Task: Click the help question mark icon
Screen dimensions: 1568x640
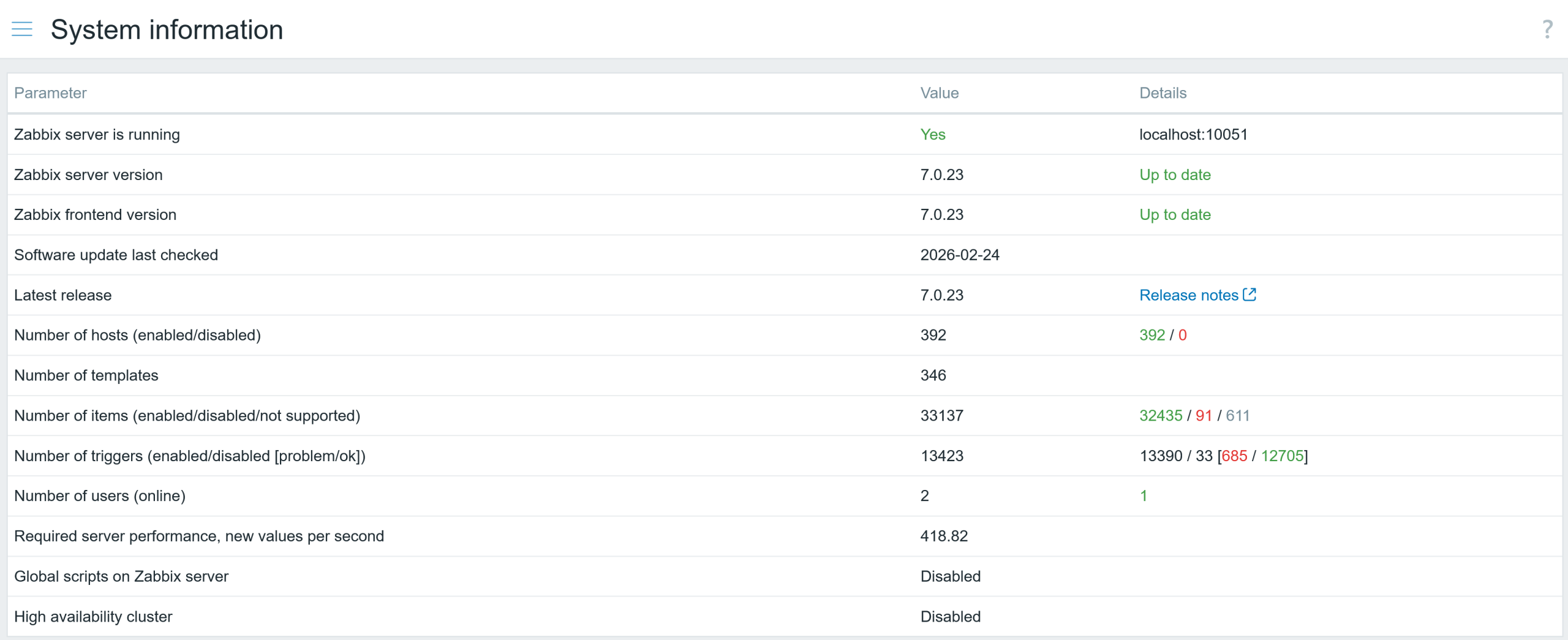Action: pyautogui.click(x=1547, y=29)
